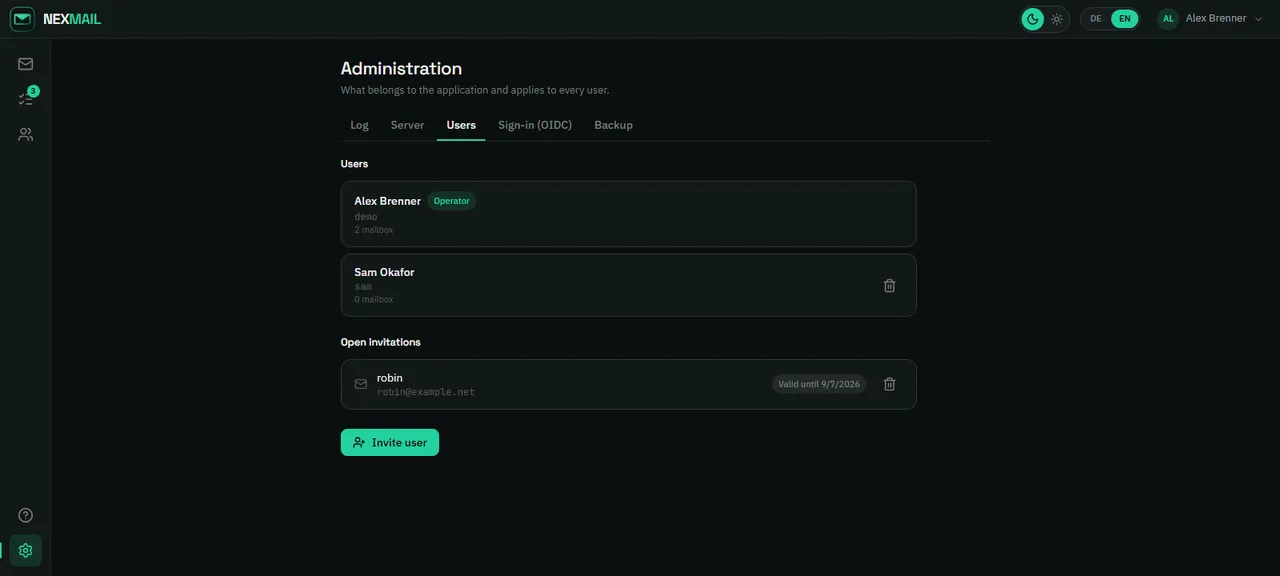Click the Alex Brenner name in header
The height and width of the screenshot is (576, 1280).
1216,19
